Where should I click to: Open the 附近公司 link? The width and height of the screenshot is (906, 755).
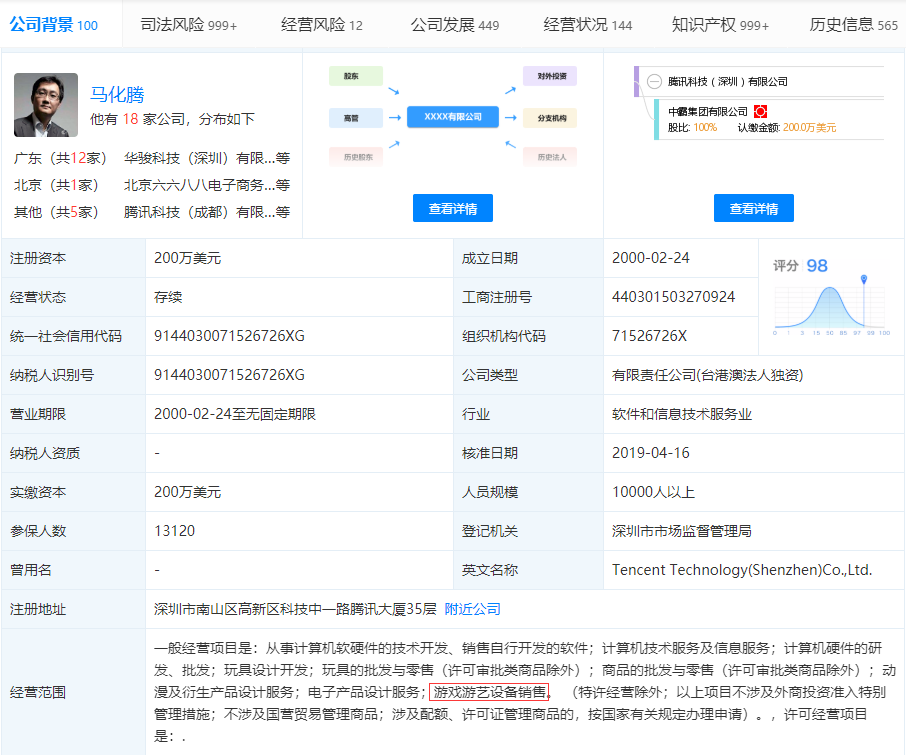pyautogui.click(x=473, y=609)
